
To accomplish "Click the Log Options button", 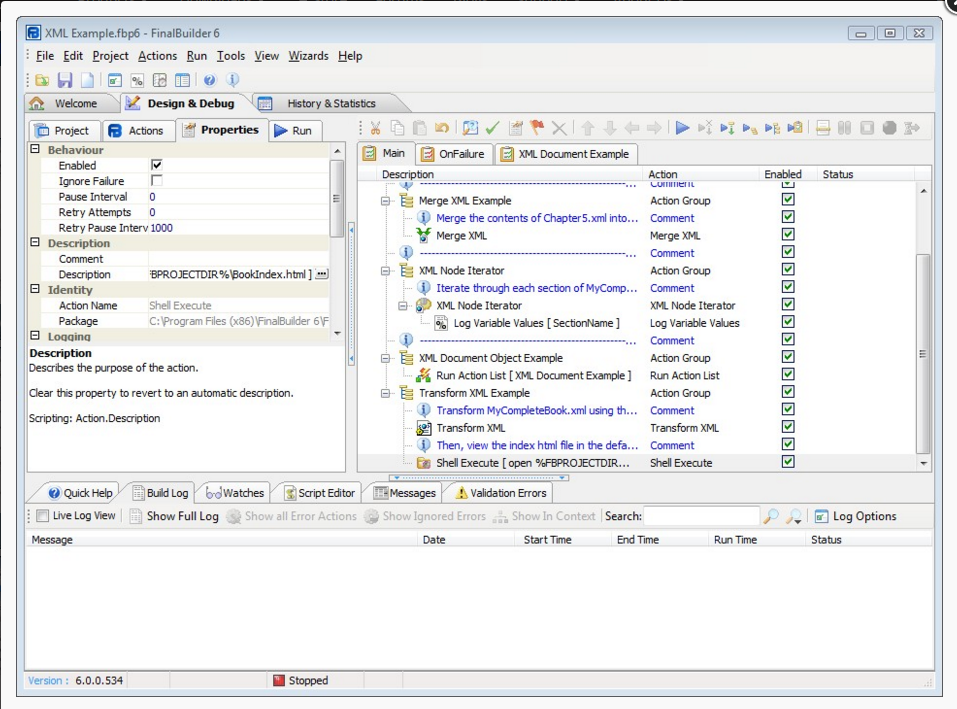I will click(855, 517).
